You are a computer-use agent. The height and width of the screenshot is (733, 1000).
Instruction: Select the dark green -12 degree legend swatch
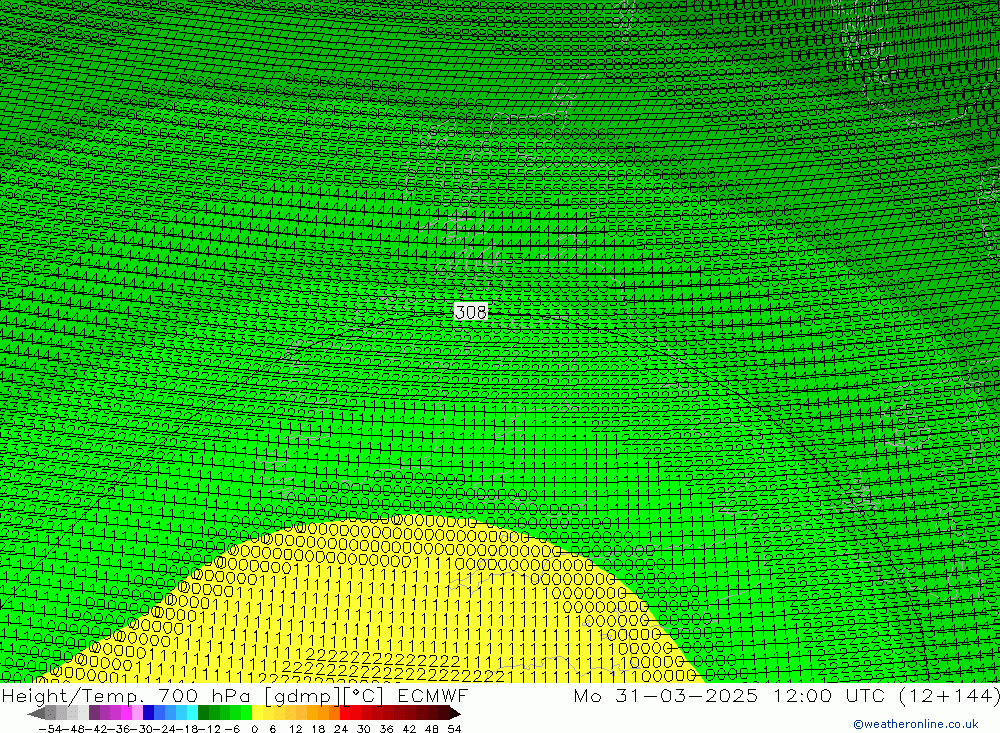tap(203, 713)
